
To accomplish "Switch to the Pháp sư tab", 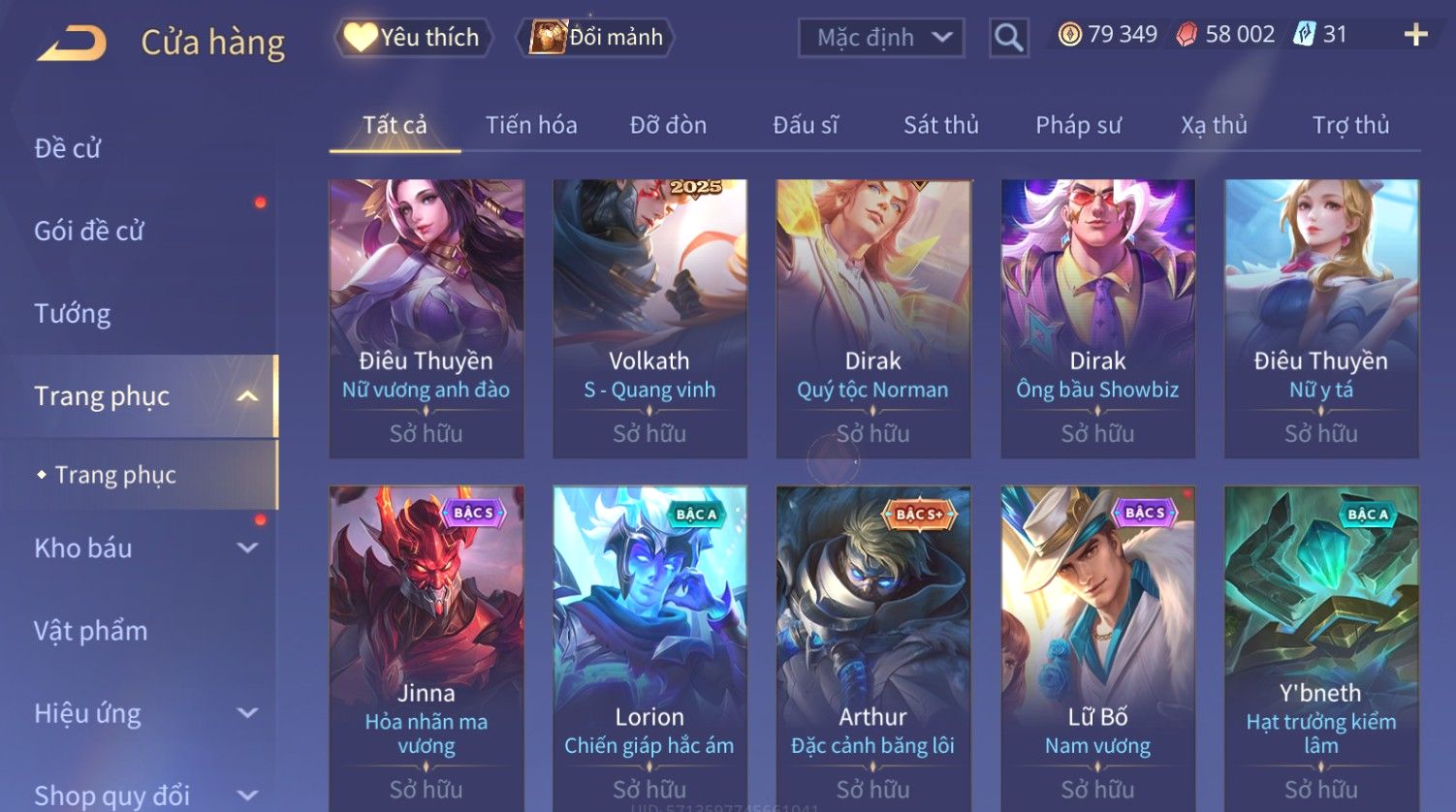I will [1078, 125].
